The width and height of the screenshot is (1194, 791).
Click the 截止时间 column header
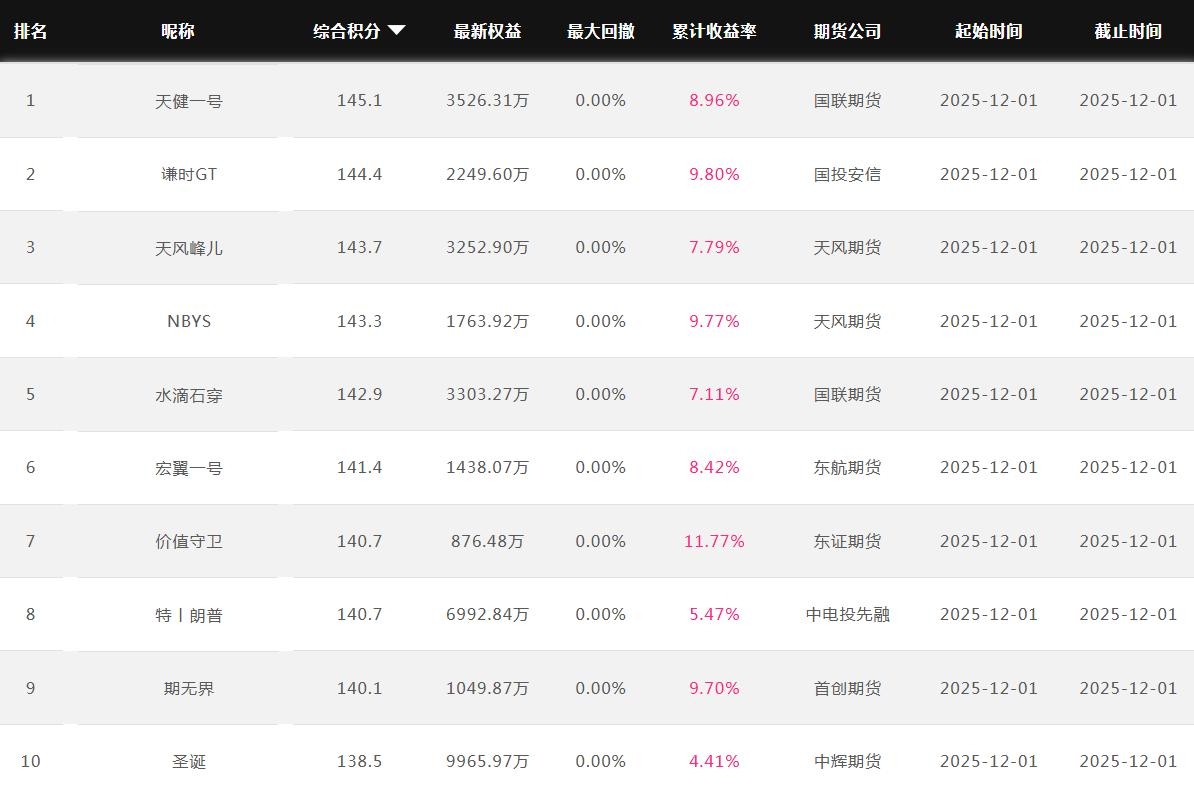coord(1127,31)
